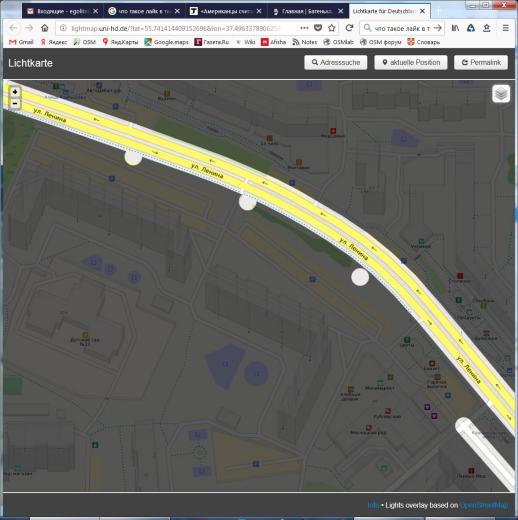518x520 pixels.
Task: Open the Info link in the footer
Action: click(373, 505)
